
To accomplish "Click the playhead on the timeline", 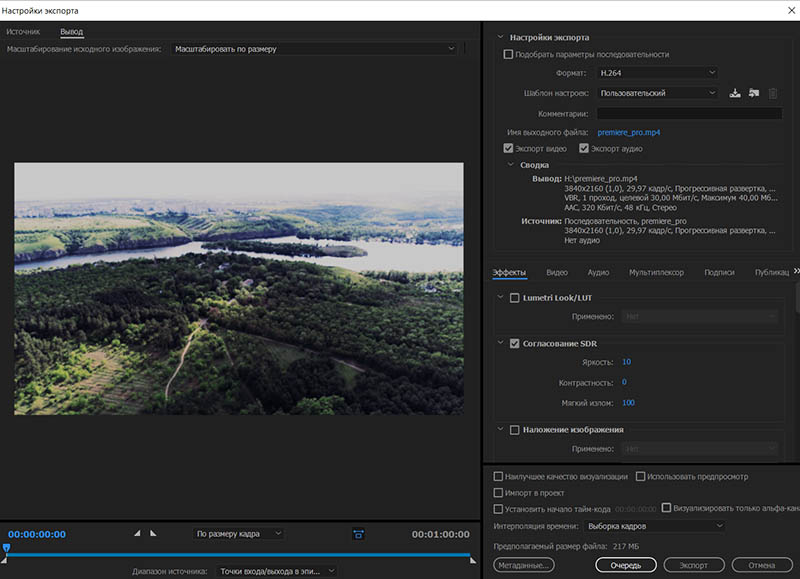I will (x=6, y=548).
